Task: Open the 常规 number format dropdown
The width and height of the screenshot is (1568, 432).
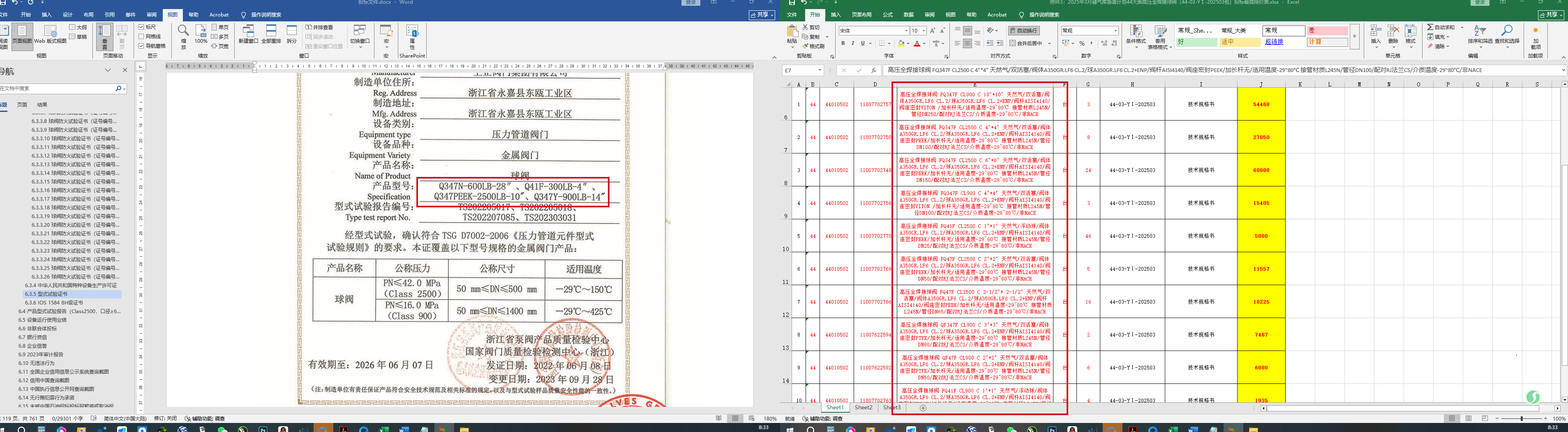Action: (1115, 30)
